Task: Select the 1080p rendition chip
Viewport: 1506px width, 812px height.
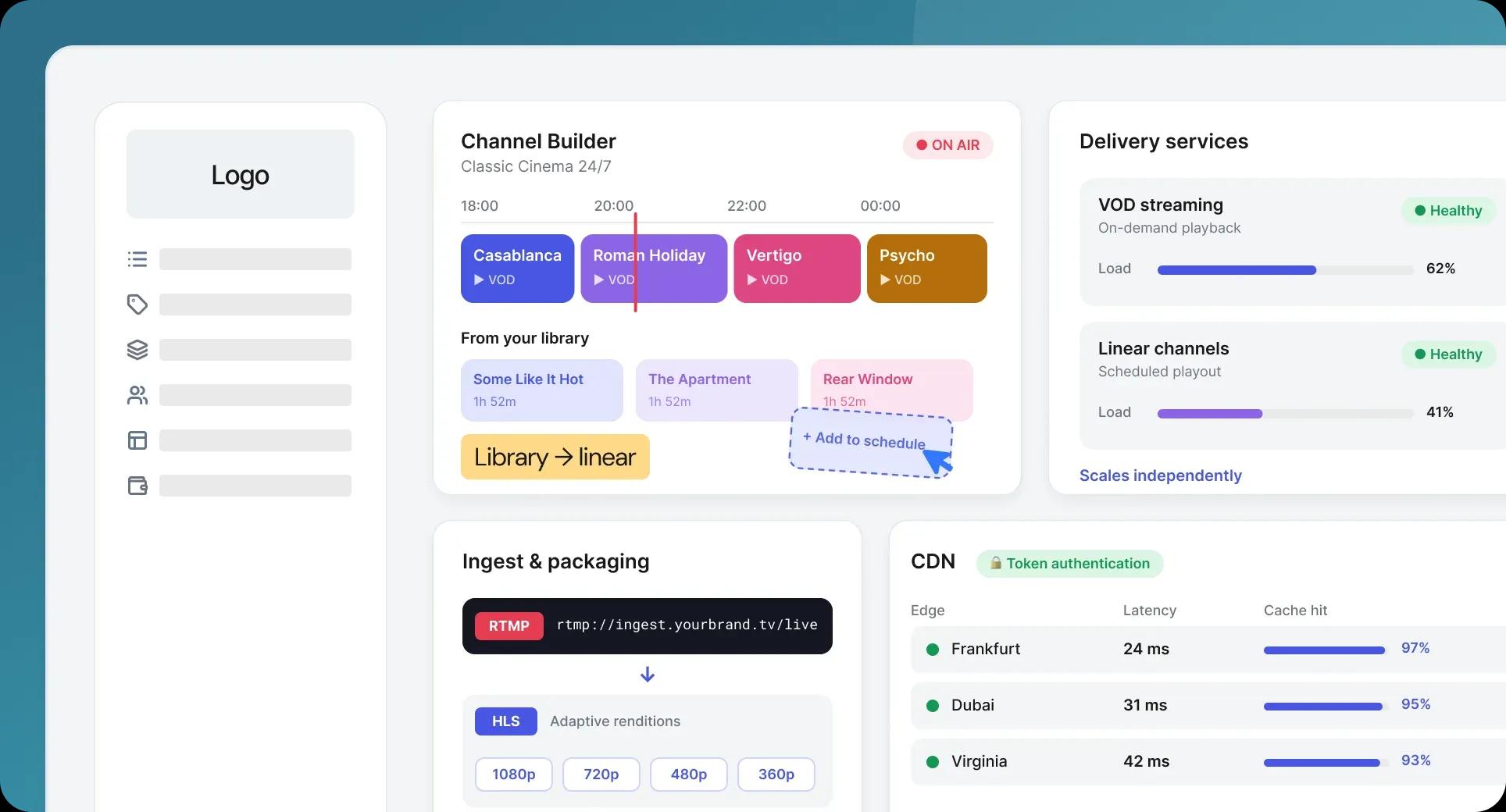Action: point(514,775)
